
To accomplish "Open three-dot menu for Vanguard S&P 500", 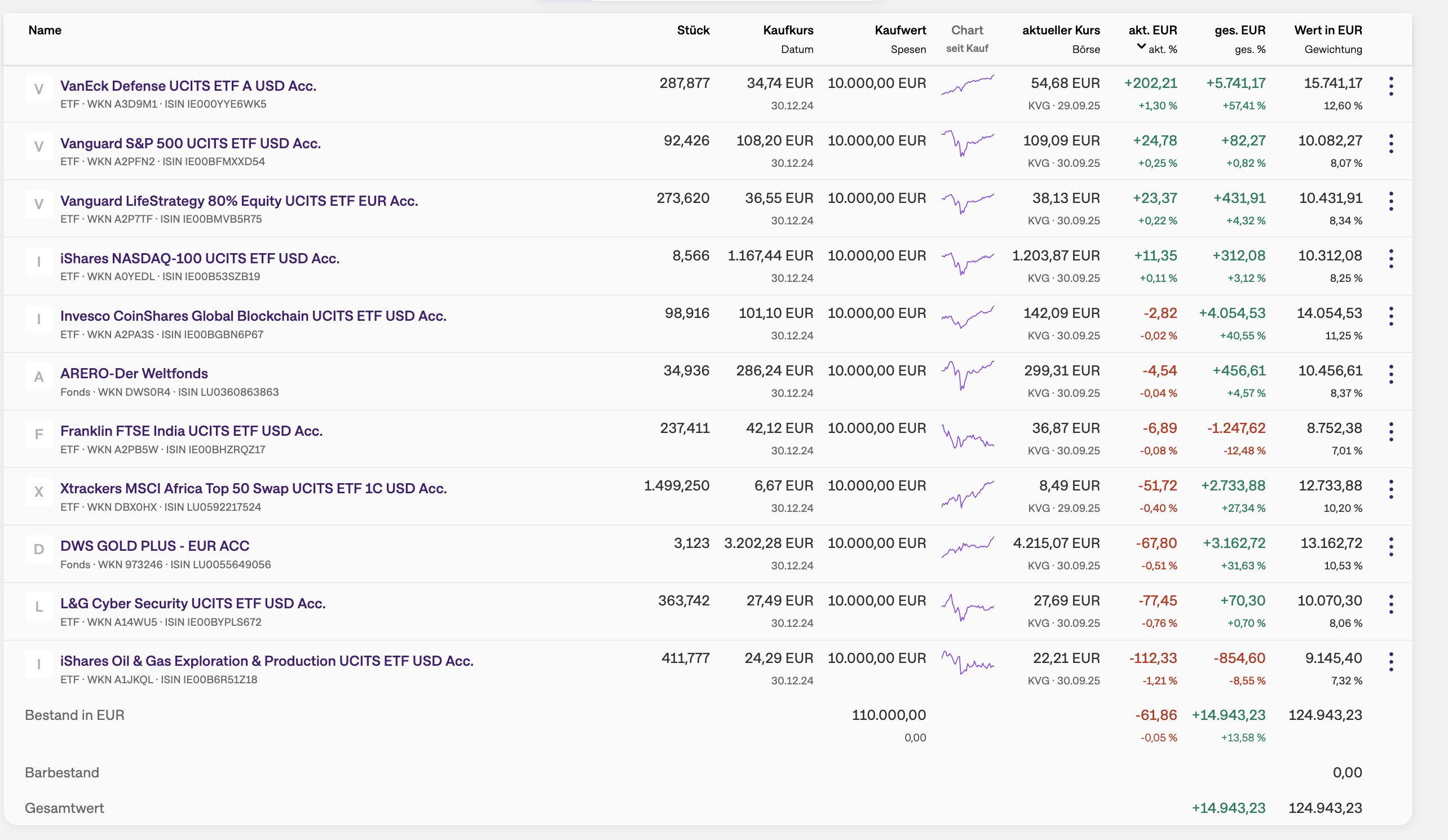I will 1390,144.
